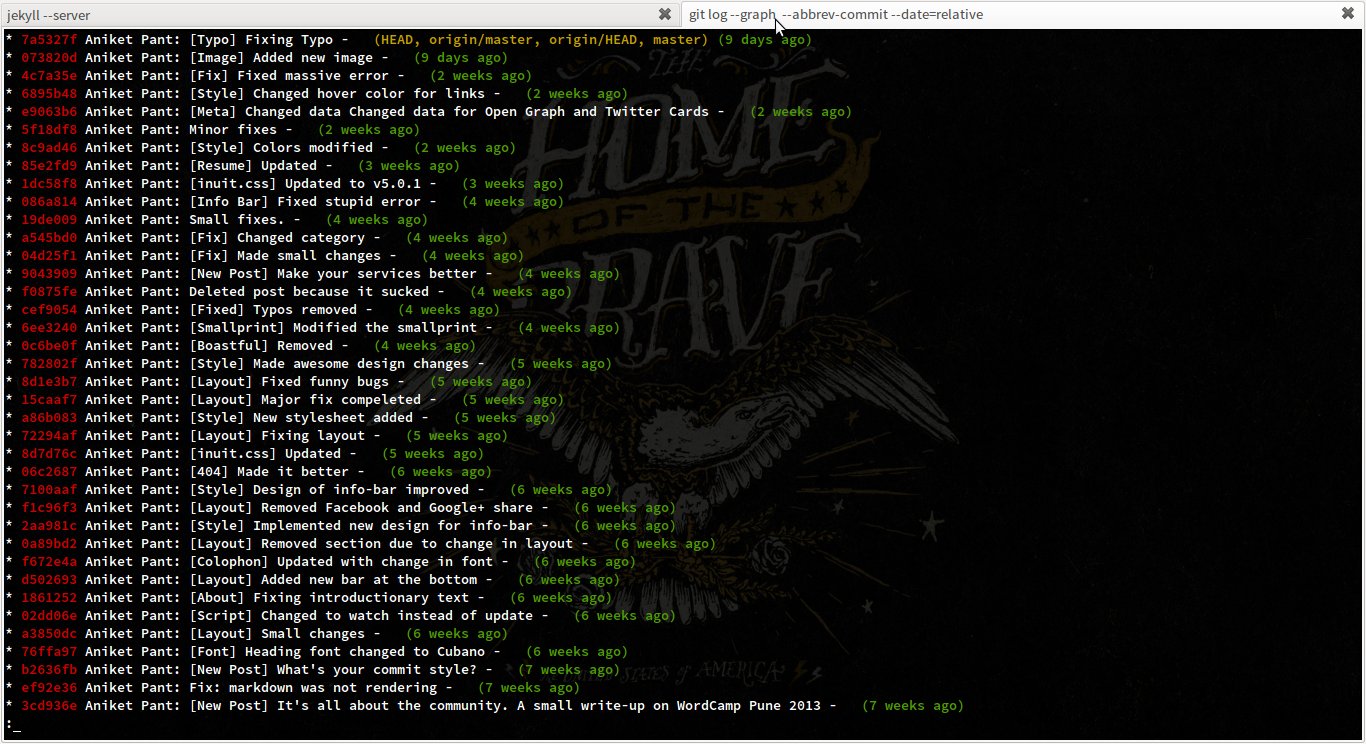Click commit hash 8d7d76c
1366x744 pixels.
tap(49, 454)
